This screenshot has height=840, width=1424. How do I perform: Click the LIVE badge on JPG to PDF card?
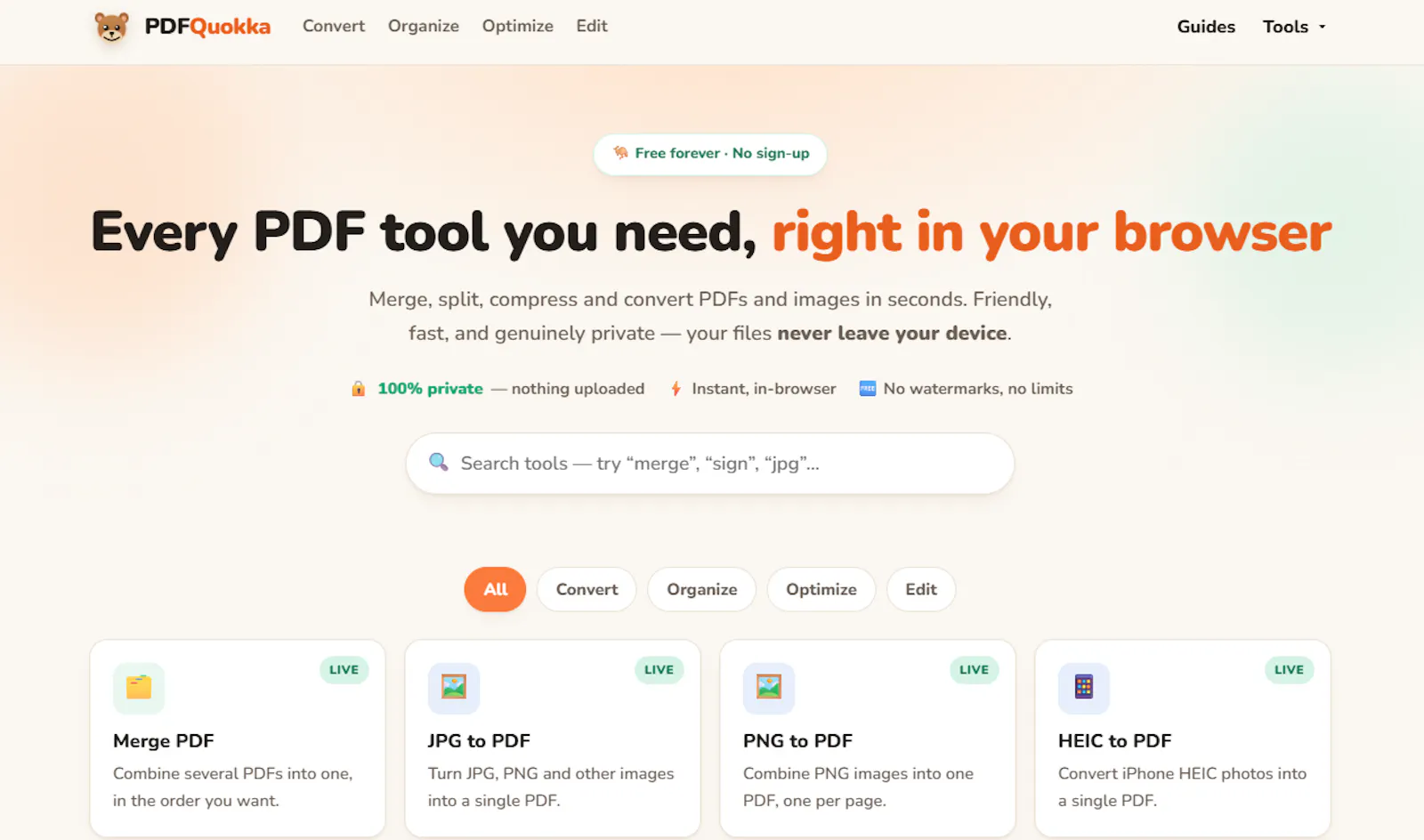(659, 670)
